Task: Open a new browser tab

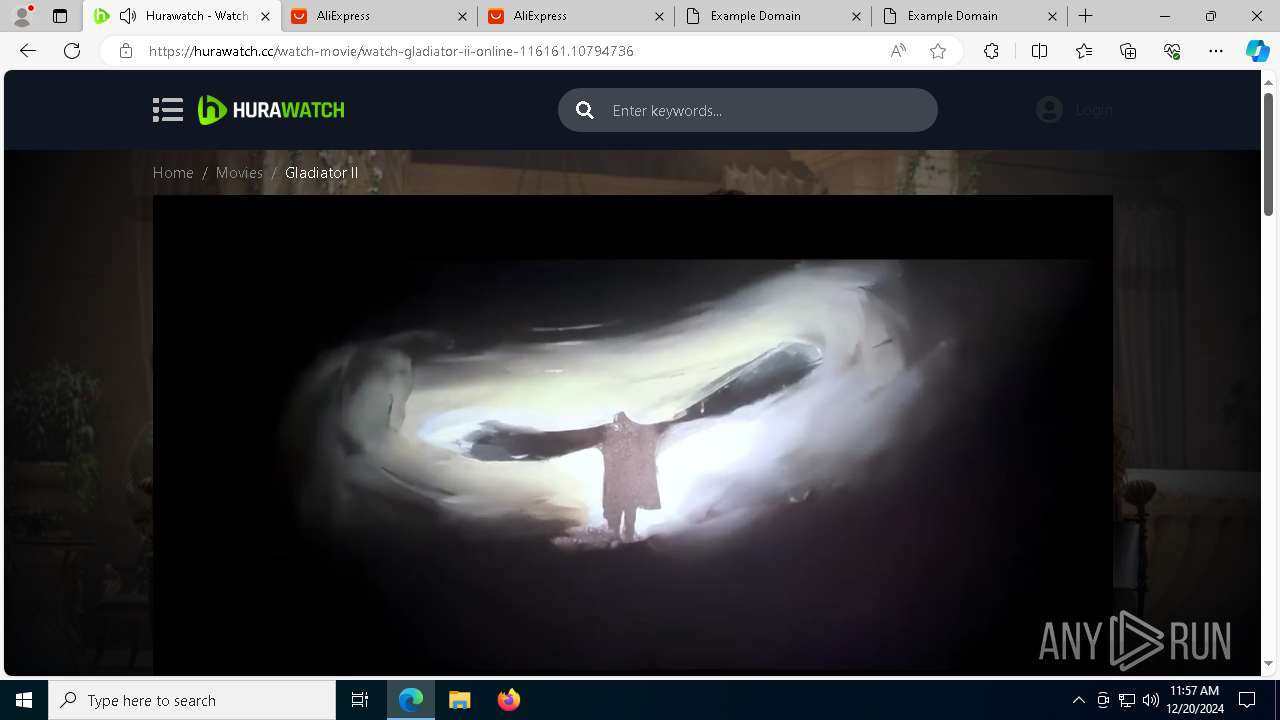Action: tap(1086, 16)
